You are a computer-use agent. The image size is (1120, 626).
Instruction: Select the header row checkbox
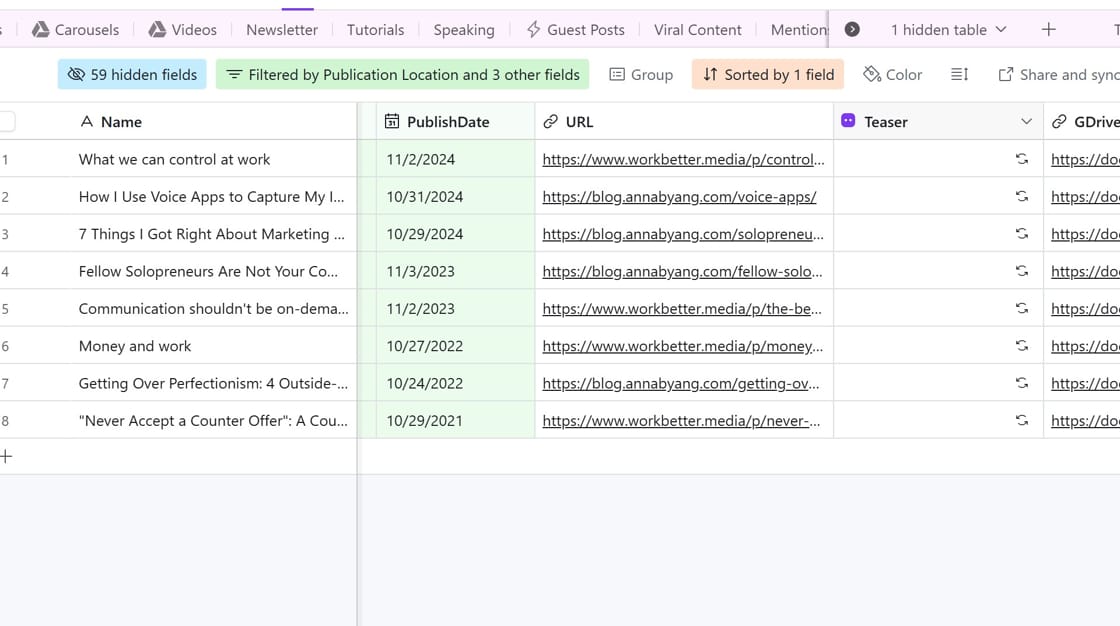click(x=6, y=121)
